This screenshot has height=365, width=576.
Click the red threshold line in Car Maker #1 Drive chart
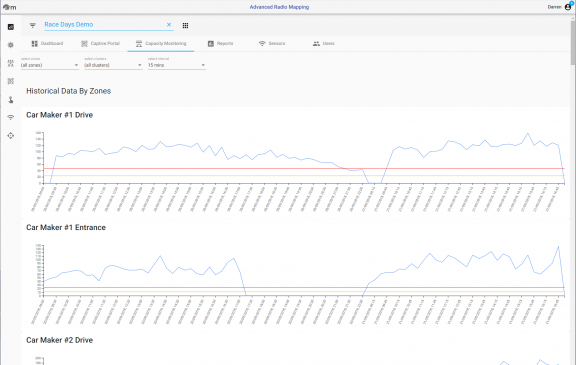point(304,169)
